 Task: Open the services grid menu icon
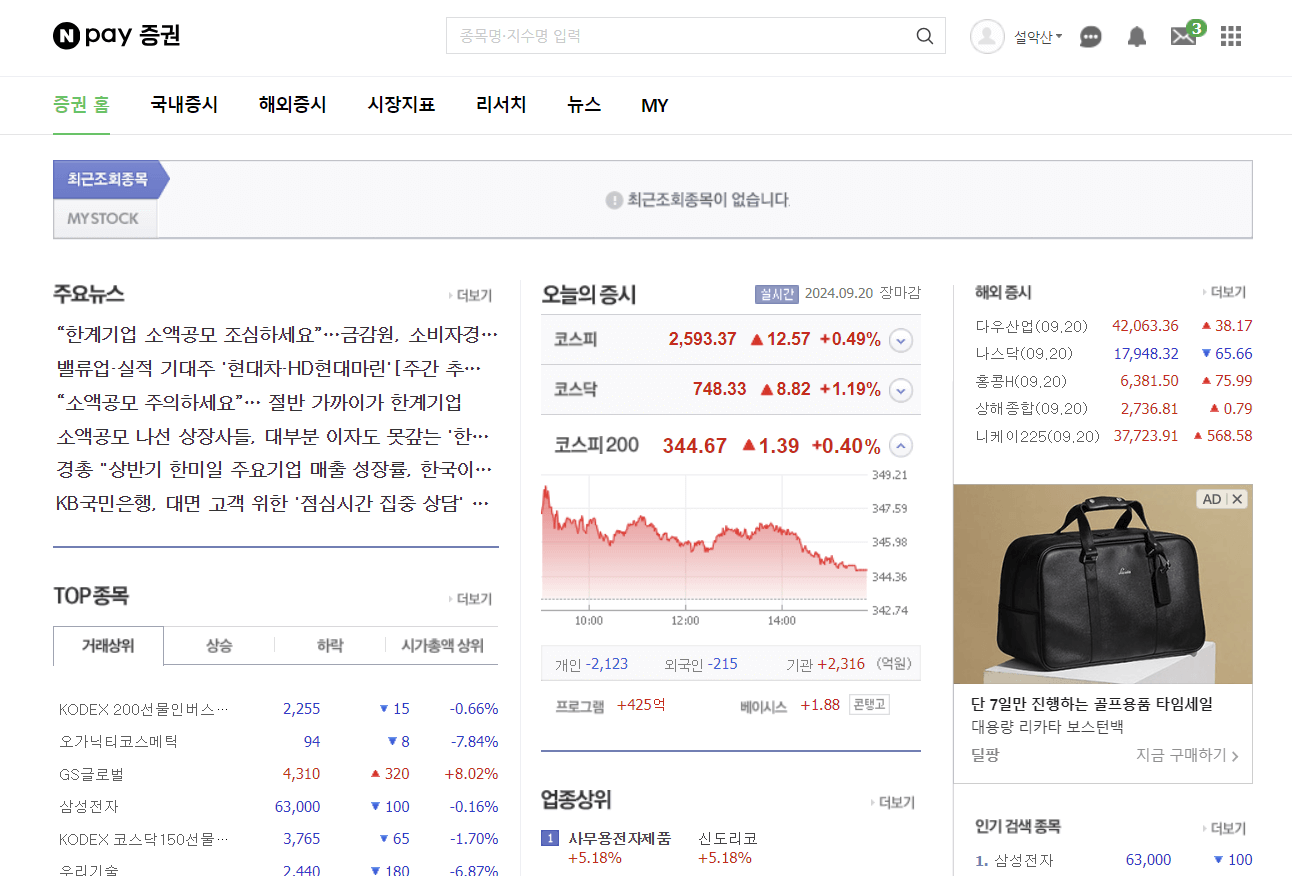coord(1230,36)
